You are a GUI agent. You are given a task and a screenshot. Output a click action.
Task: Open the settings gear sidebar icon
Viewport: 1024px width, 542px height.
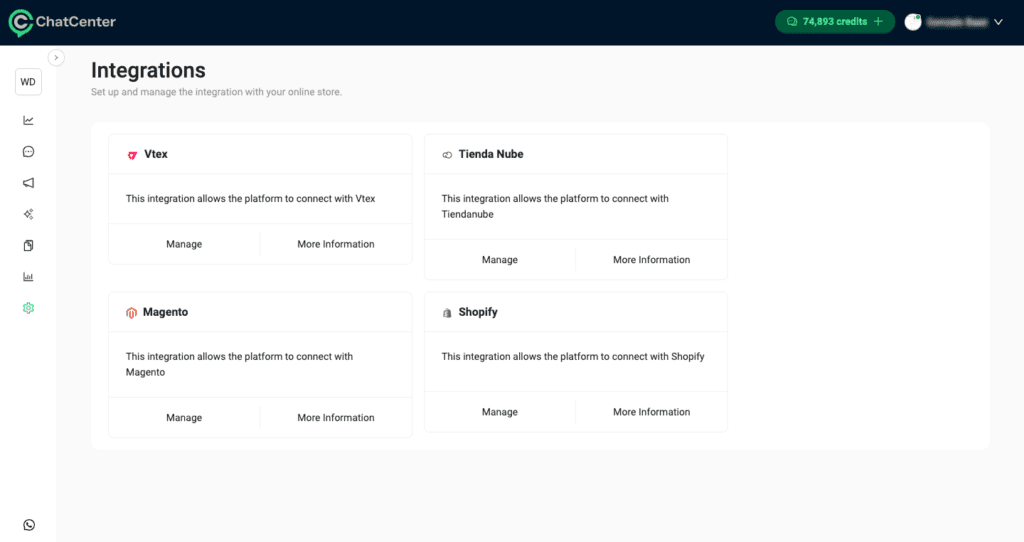click(28, 308)
